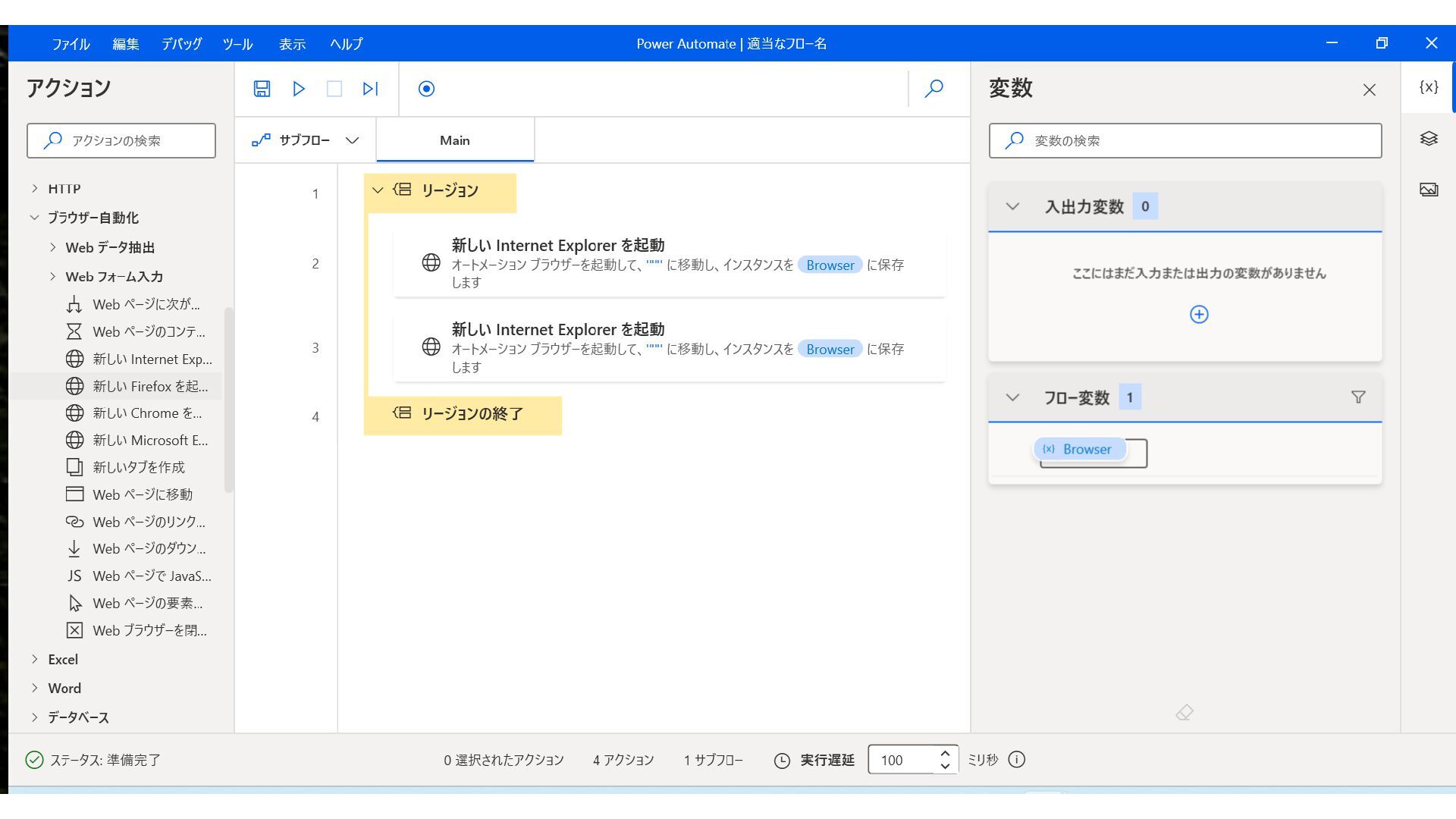Expand the Excel actions group
The width and height of the screenshot is (1456, 819).
[x=34, y=660]
